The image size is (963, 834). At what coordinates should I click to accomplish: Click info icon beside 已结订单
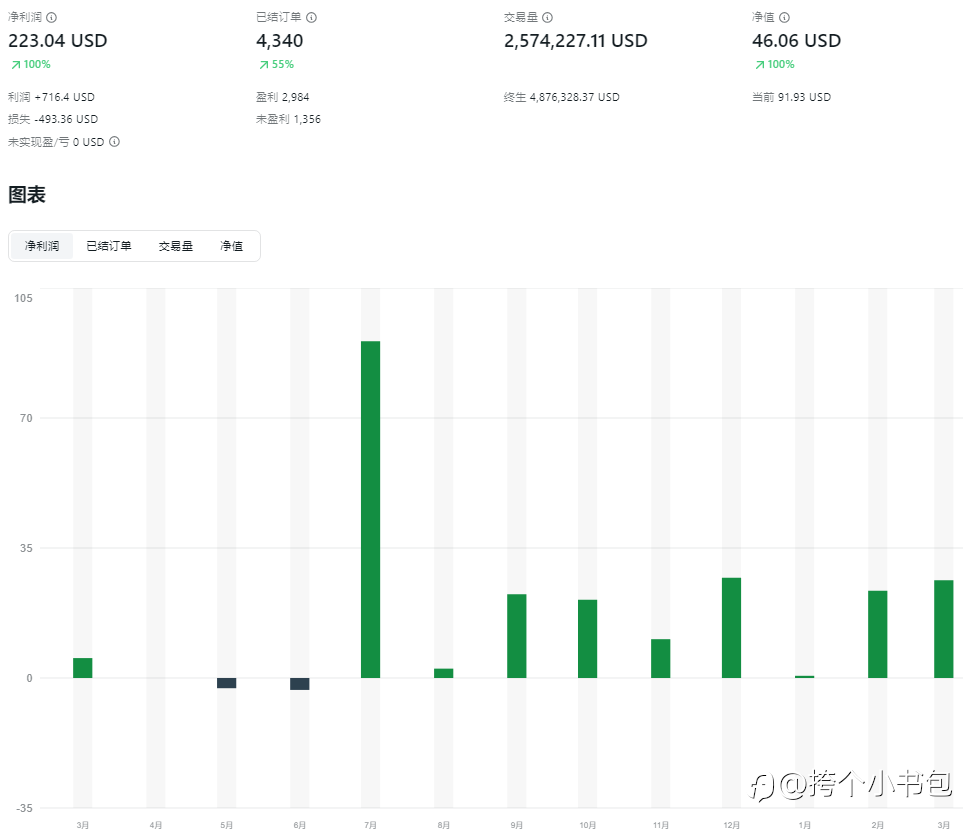pos(311,17)
